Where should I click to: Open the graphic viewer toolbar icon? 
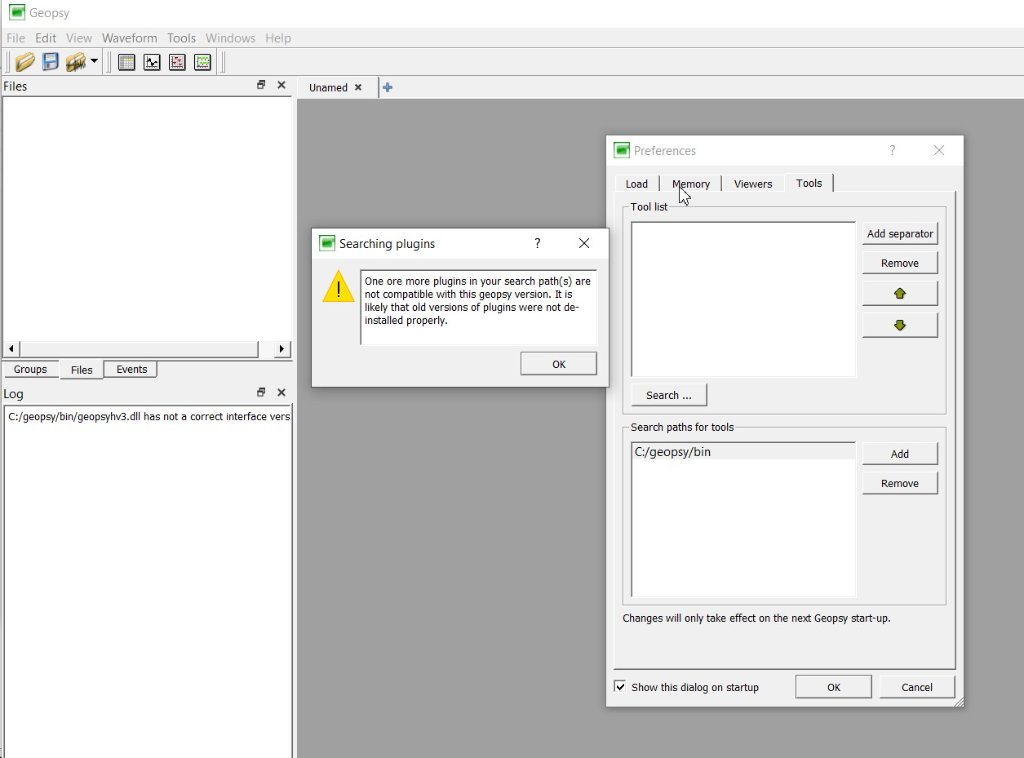pos(152,62)
